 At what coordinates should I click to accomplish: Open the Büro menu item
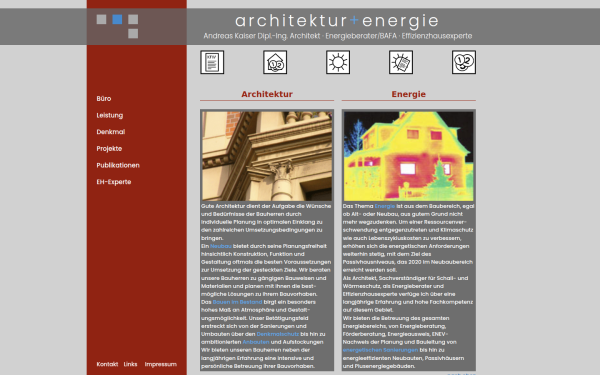[104, 99]
